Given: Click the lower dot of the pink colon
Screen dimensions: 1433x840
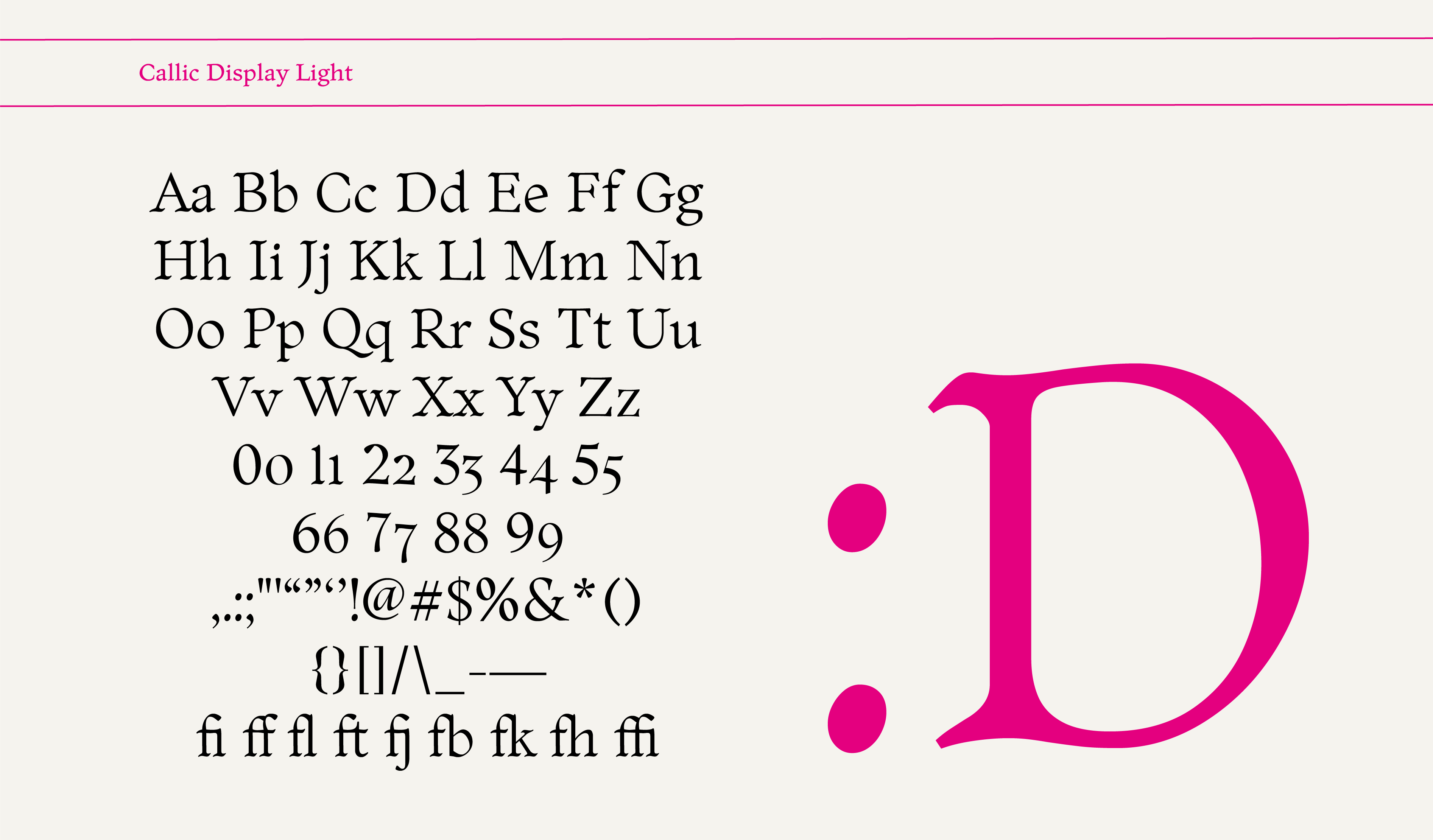Looking at the screenshot, I should click(x=857, y=719).
